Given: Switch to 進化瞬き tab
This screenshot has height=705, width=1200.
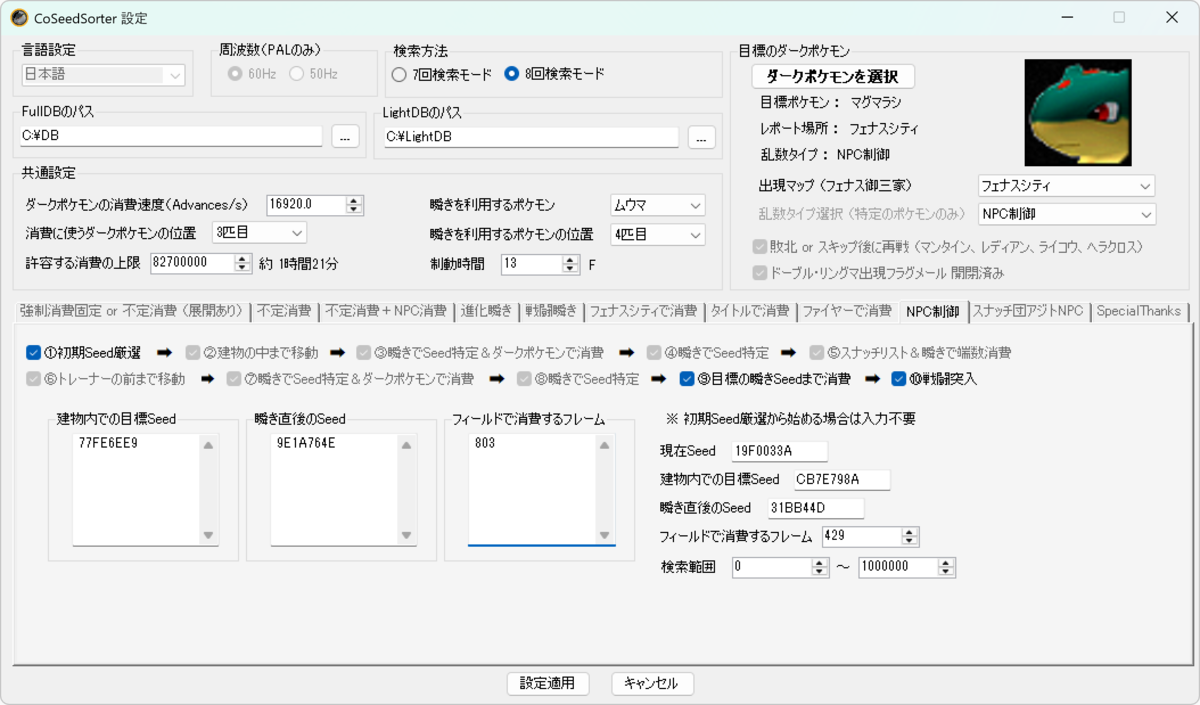Looking at the screenshot, I should click(487, 311).
